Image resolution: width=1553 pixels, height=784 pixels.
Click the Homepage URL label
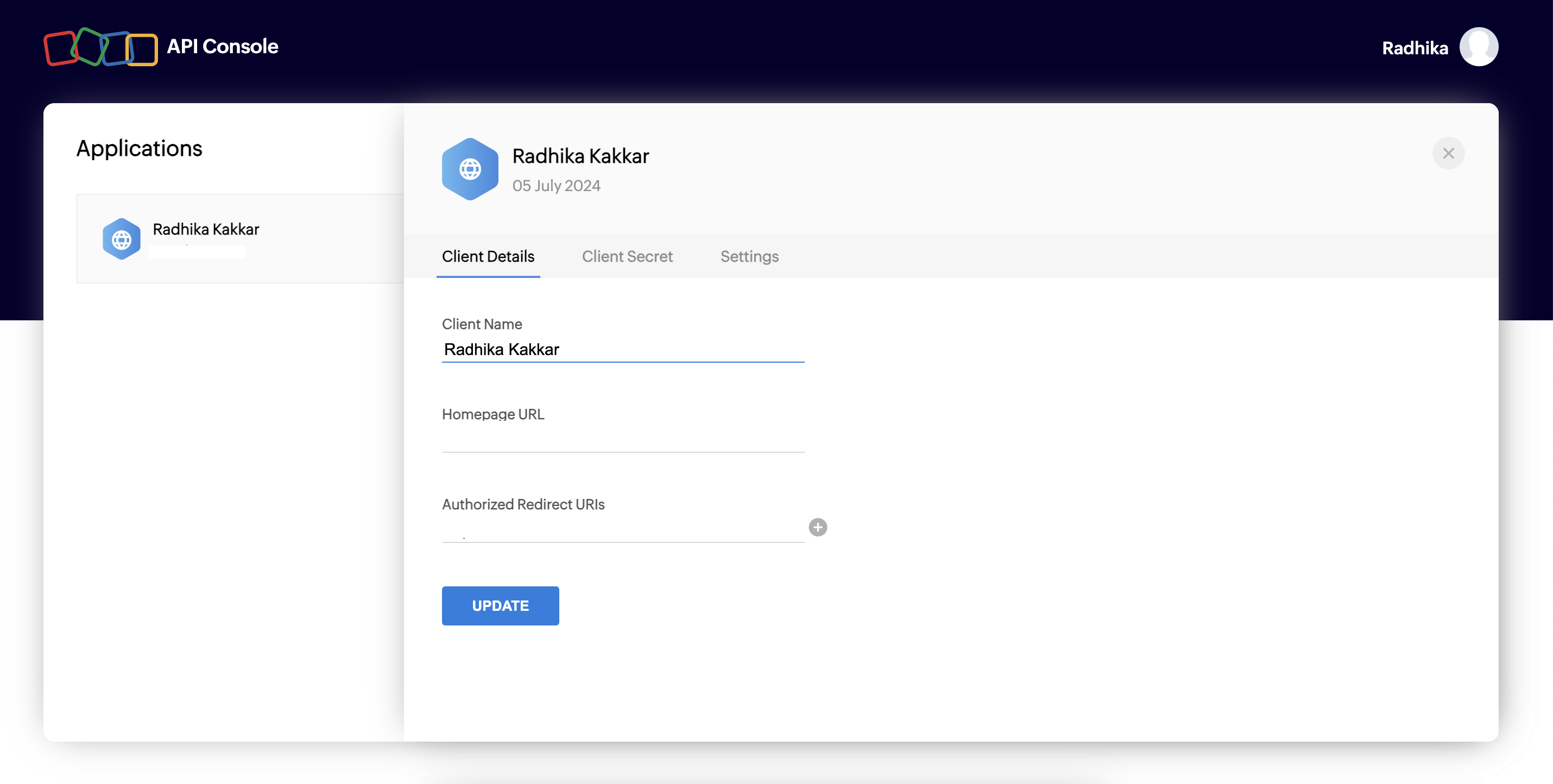[493, 415]
